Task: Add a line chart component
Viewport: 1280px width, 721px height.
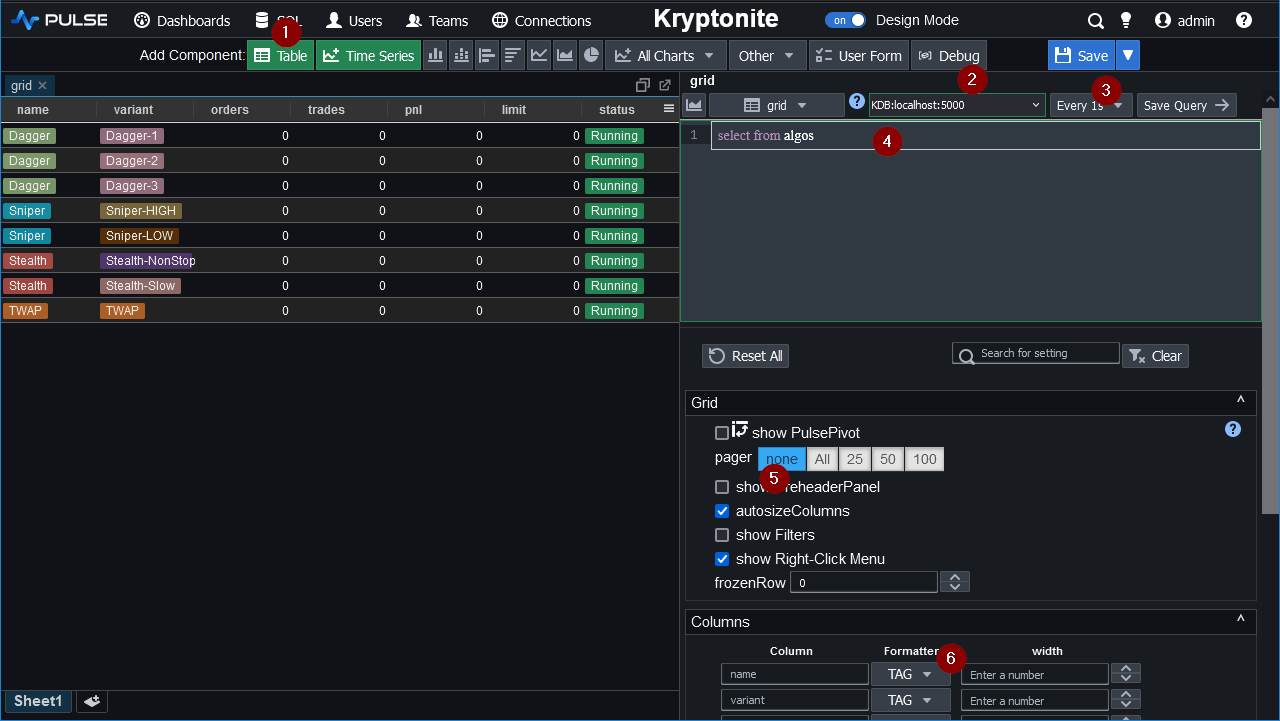Action: click(x=539, y=56)
